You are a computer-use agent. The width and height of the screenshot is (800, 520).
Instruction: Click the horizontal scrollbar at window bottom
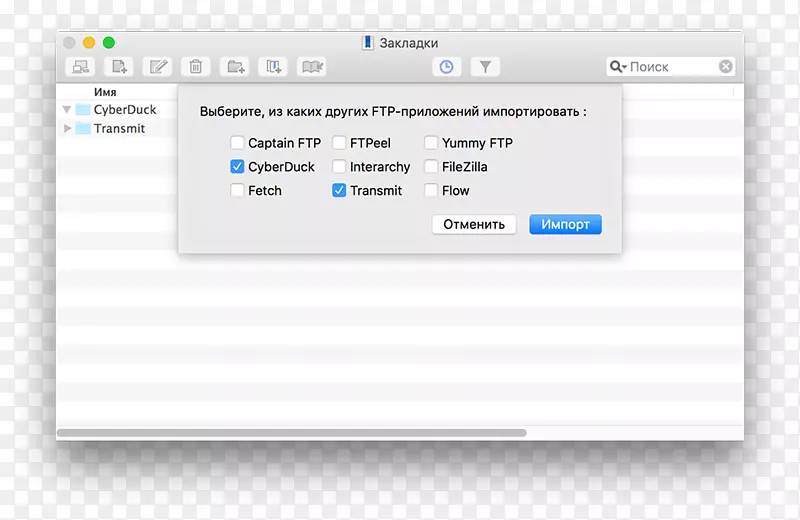pyautogui.click(x=291, y=433)
